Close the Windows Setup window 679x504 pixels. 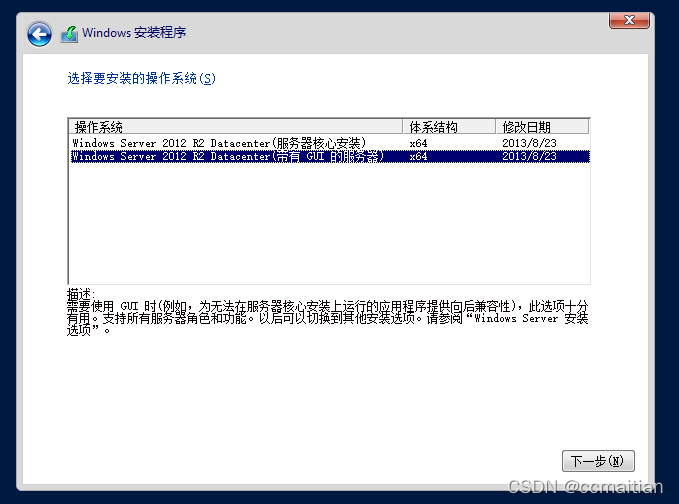[629, 20]
